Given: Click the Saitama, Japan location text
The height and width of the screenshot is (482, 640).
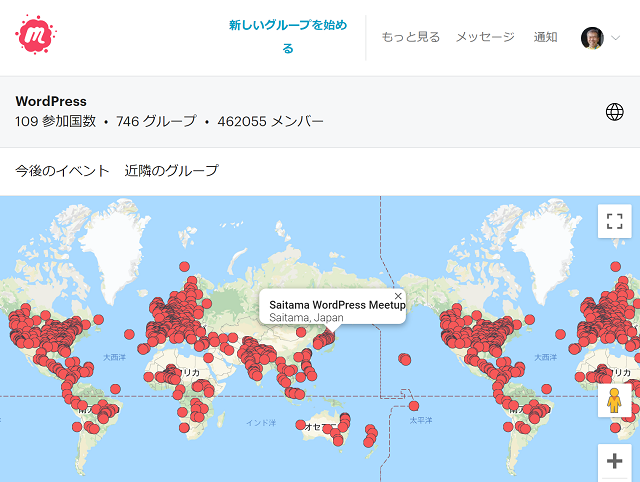Looking at the screenshot, I should [306, 318].
